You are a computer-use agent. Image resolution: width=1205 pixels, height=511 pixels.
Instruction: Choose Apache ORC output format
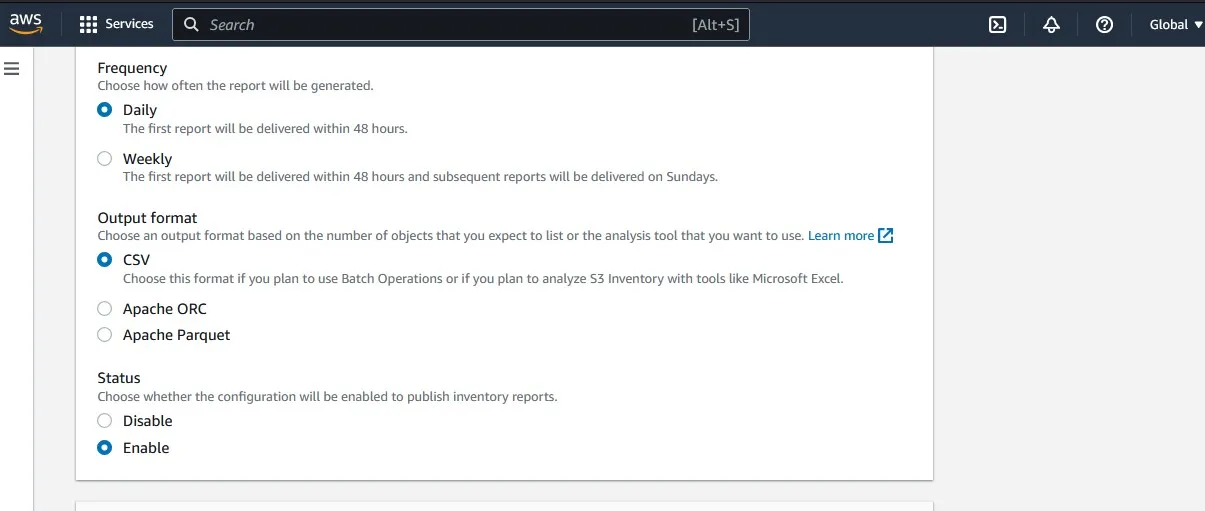coord(104,309)
